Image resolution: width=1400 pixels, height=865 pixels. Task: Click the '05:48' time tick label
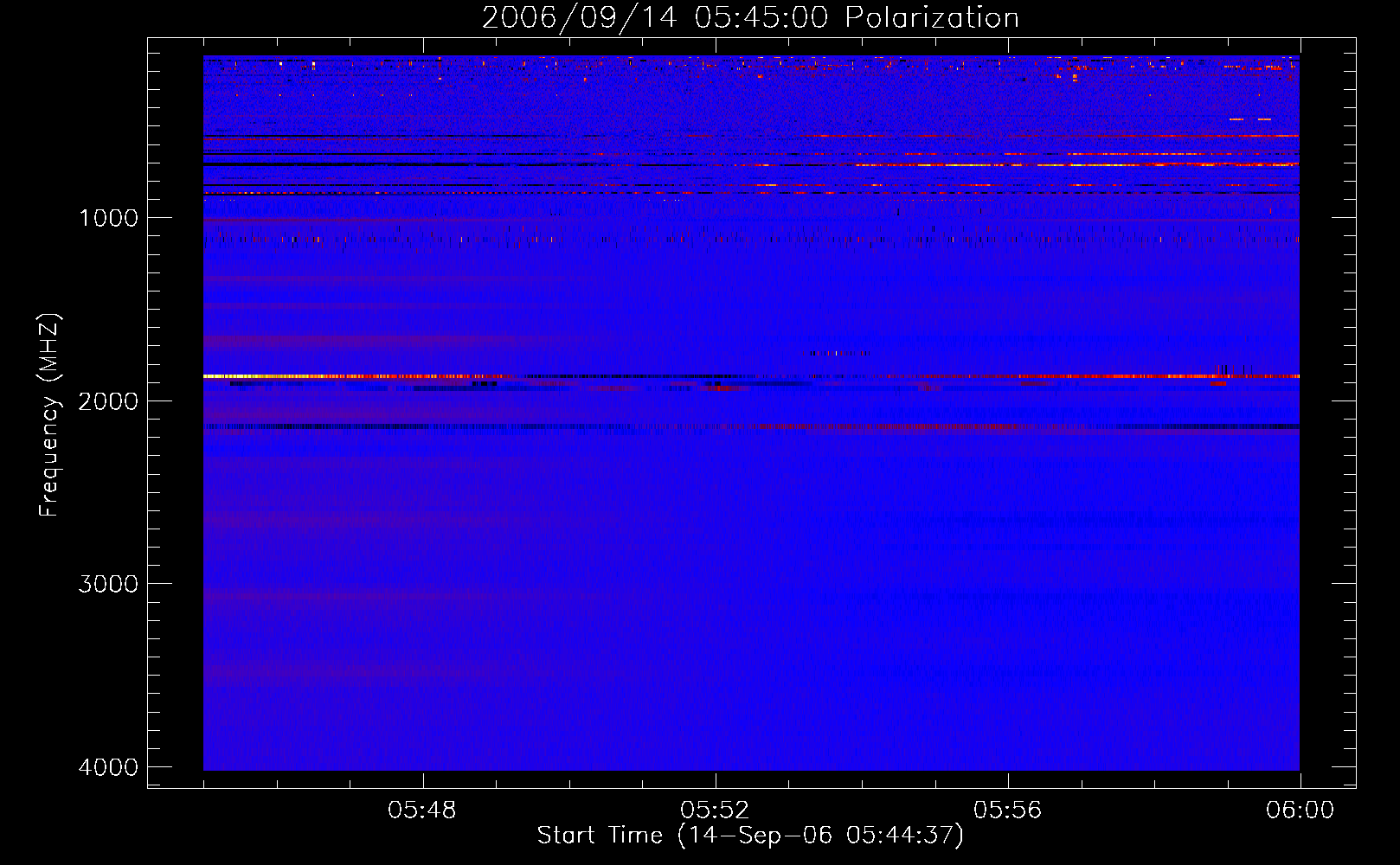422,811
